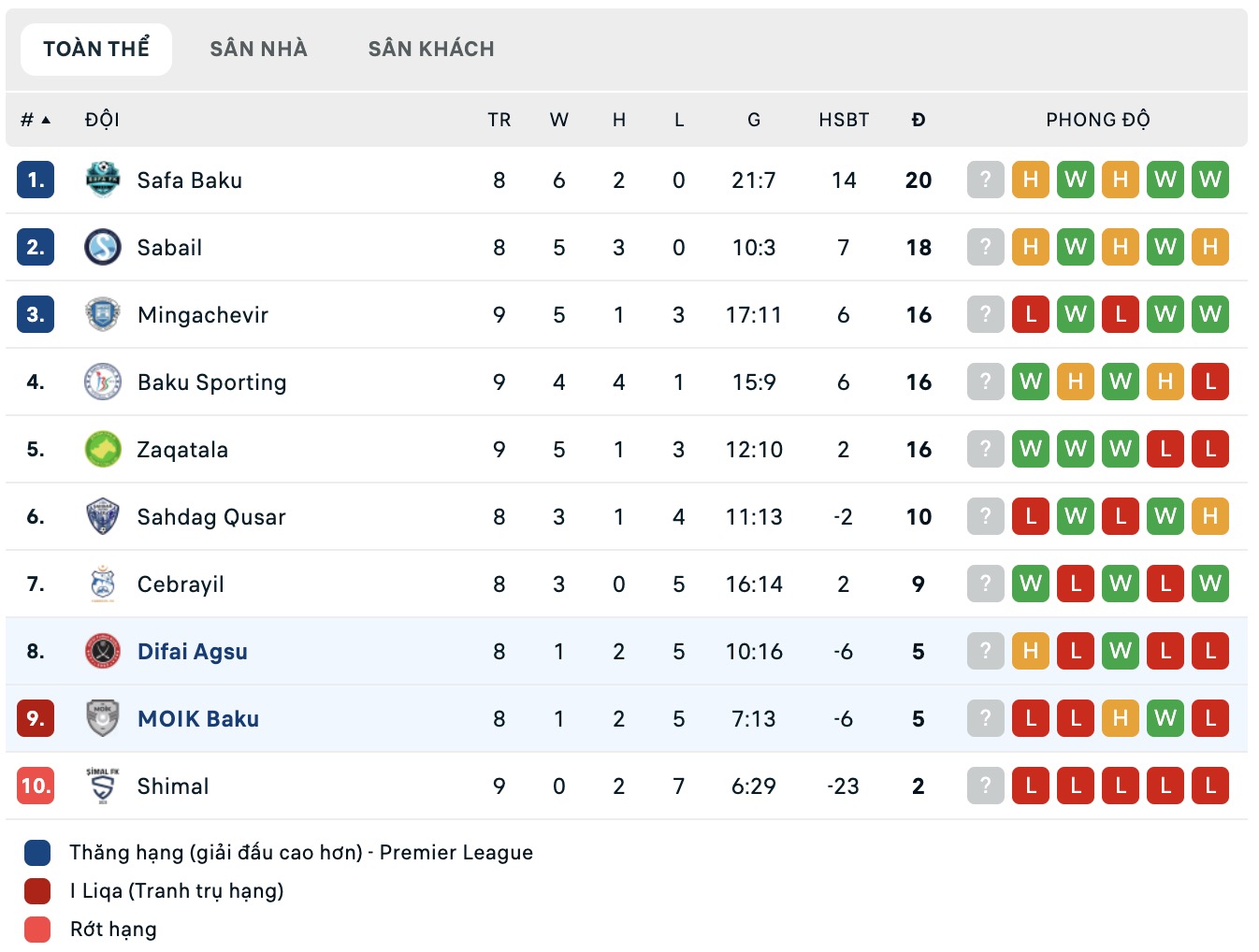Sort the table by the Đ points column
The height and width of the screenshot is (952, 1259).
click(x=919, y=120)
